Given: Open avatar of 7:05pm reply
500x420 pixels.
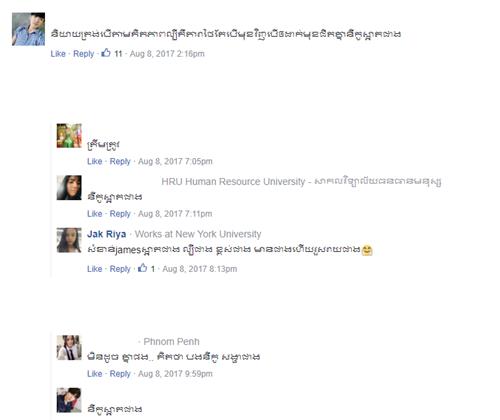Looking at the screenshot, I should [x=69, y=136].
